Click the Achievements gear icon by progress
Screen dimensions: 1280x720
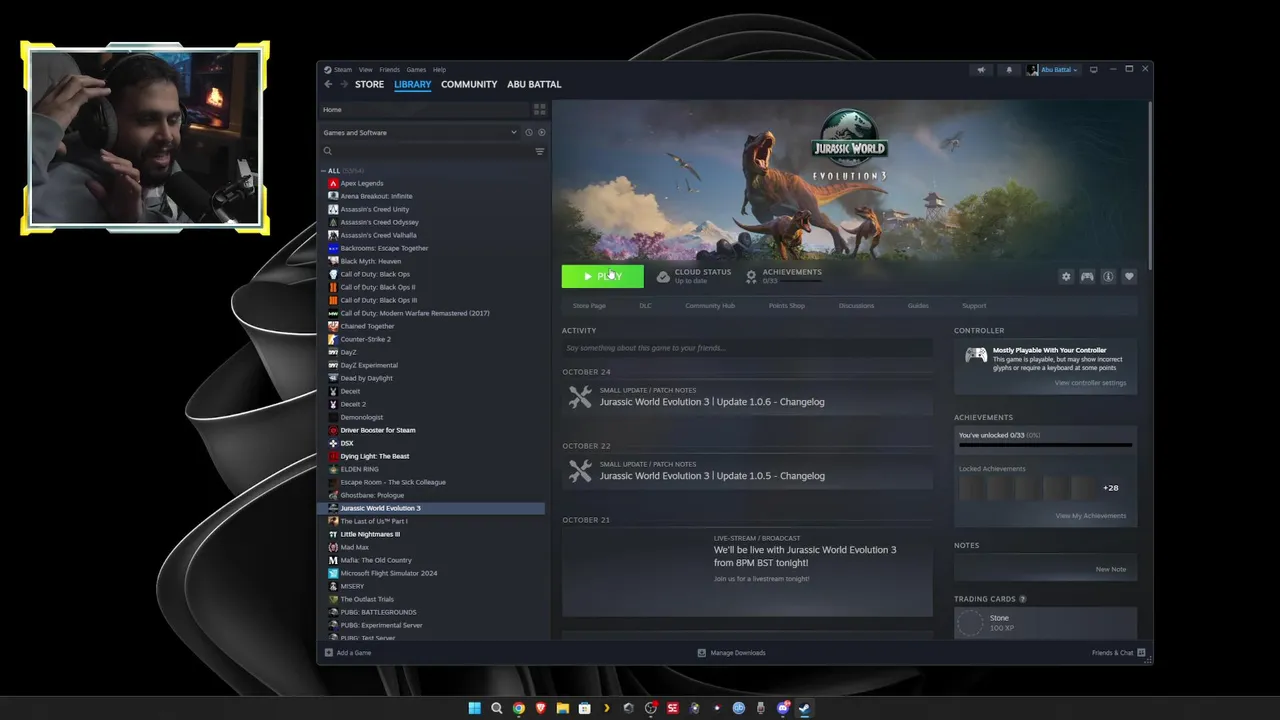(x=751, y=276)
